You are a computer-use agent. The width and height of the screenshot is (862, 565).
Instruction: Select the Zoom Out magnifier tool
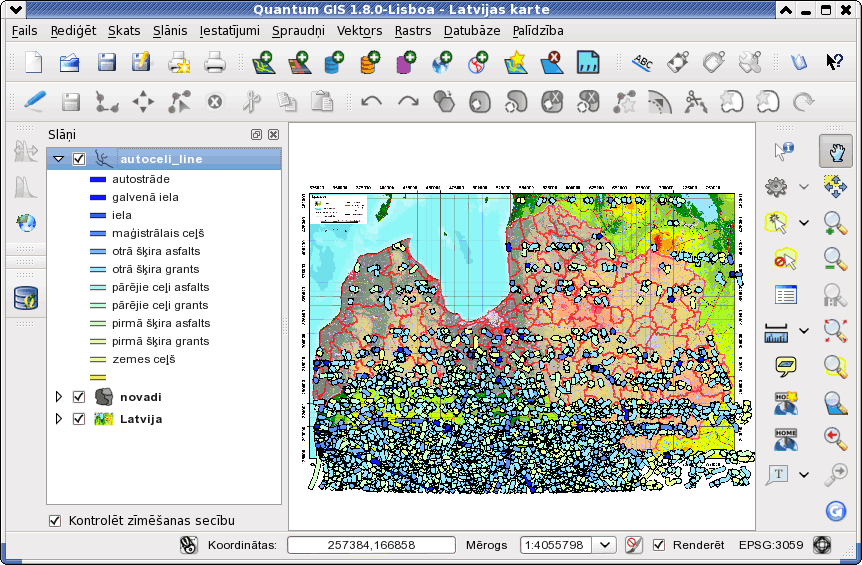pyautogui.click(x=835, y=259)
